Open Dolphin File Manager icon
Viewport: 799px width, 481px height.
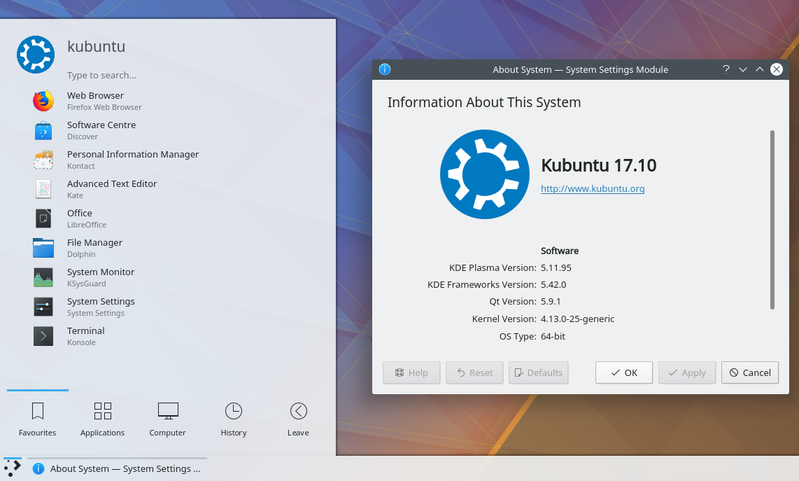click(x=43, y=248)
